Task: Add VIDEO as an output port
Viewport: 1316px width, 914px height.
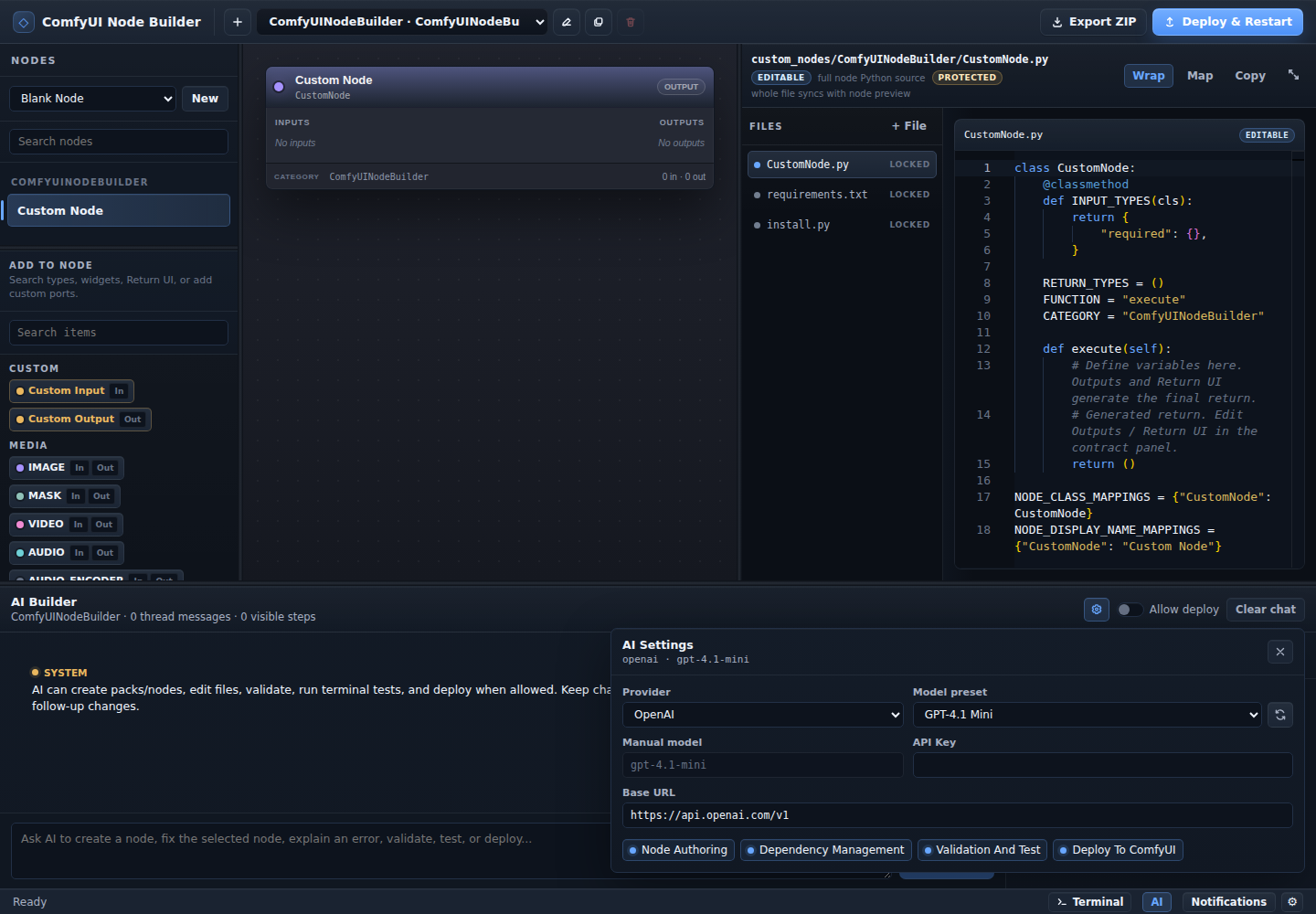Action: tap(104, 525)
